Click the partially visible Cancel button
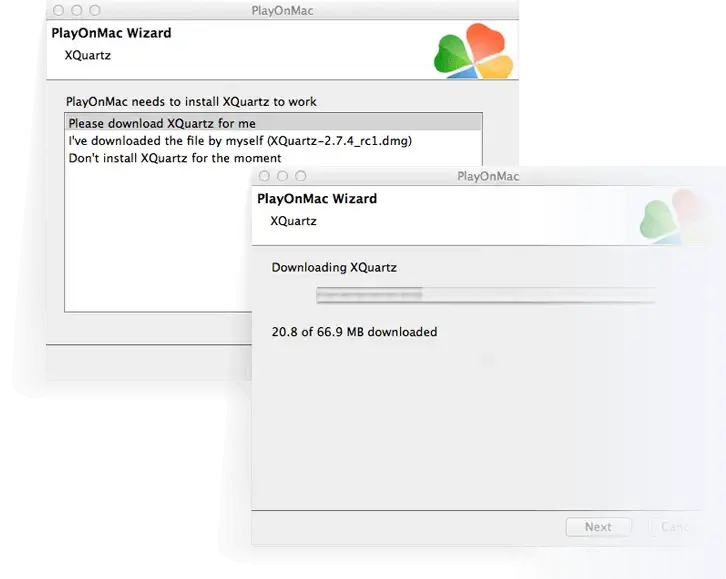The height and width of the screenshot is (579, 726). pos(675,527)
